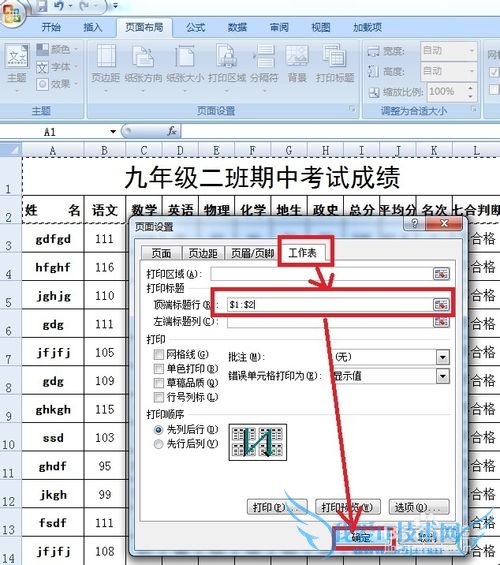Select column A header
500x565 pixels.
(x=53, y=150)
